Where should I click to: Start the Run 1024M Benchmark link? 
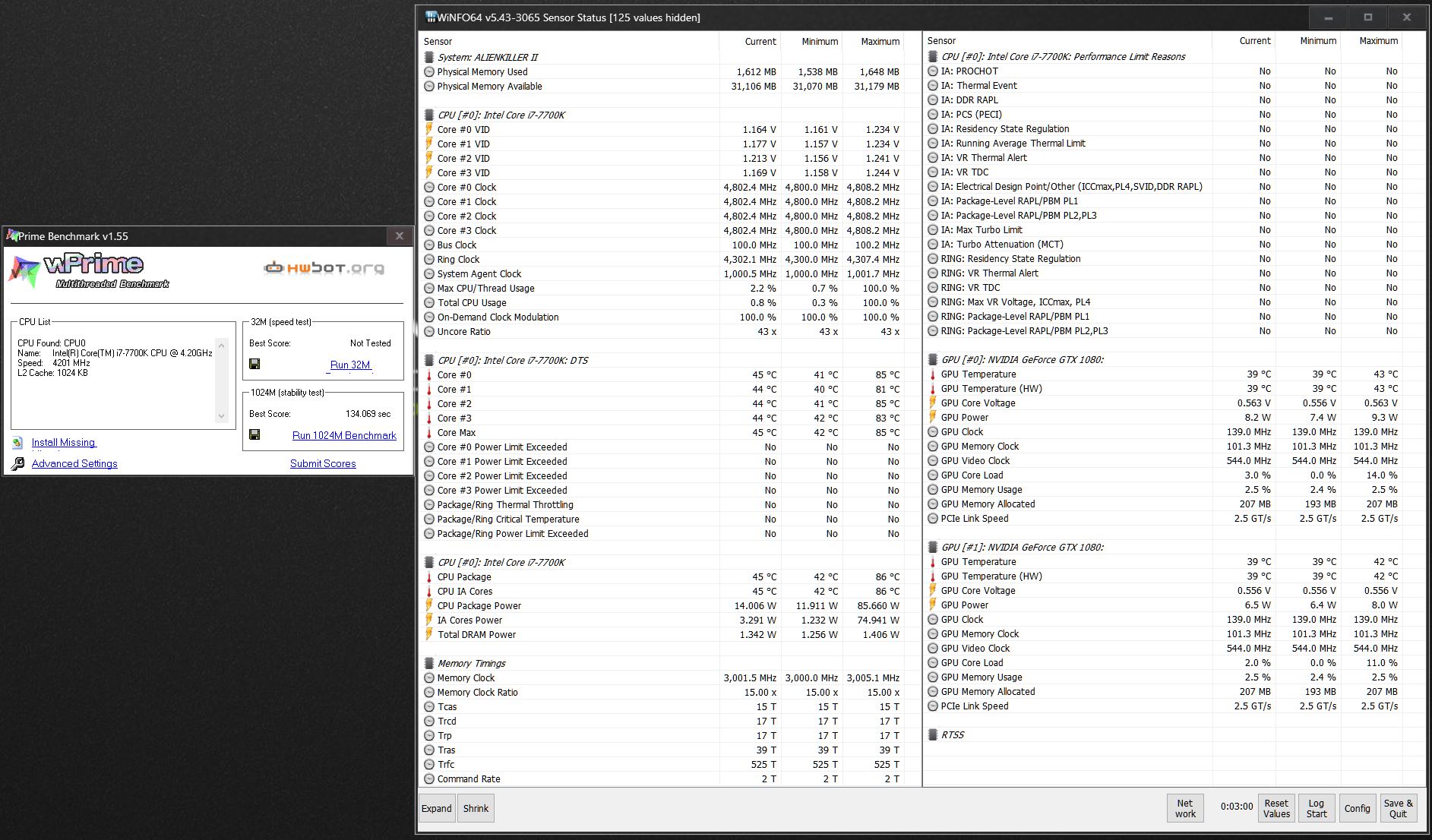click(344, 435)
